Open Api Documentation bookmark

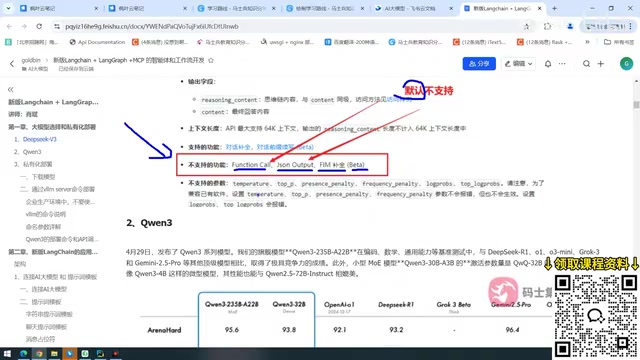[x=97, y=42]
